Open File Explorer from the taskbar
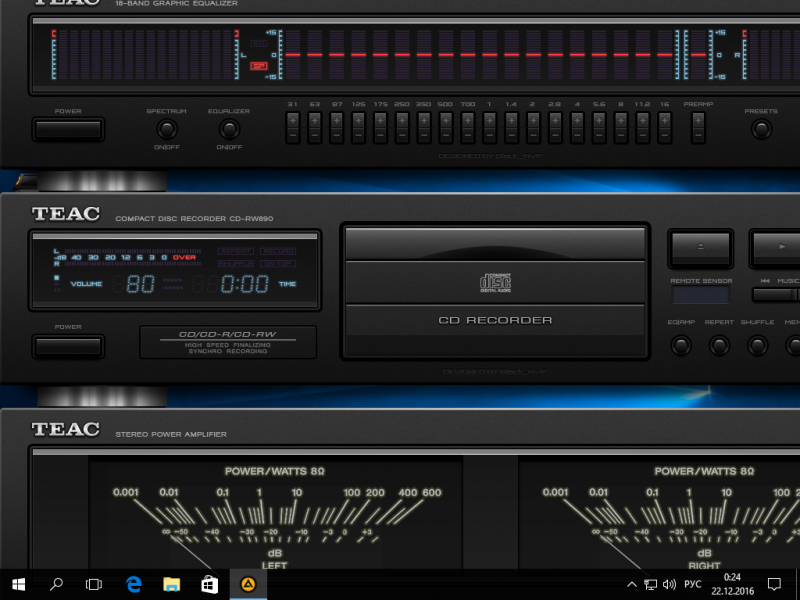Viewport: 800px width, 600px height. (x=171, y=585)
